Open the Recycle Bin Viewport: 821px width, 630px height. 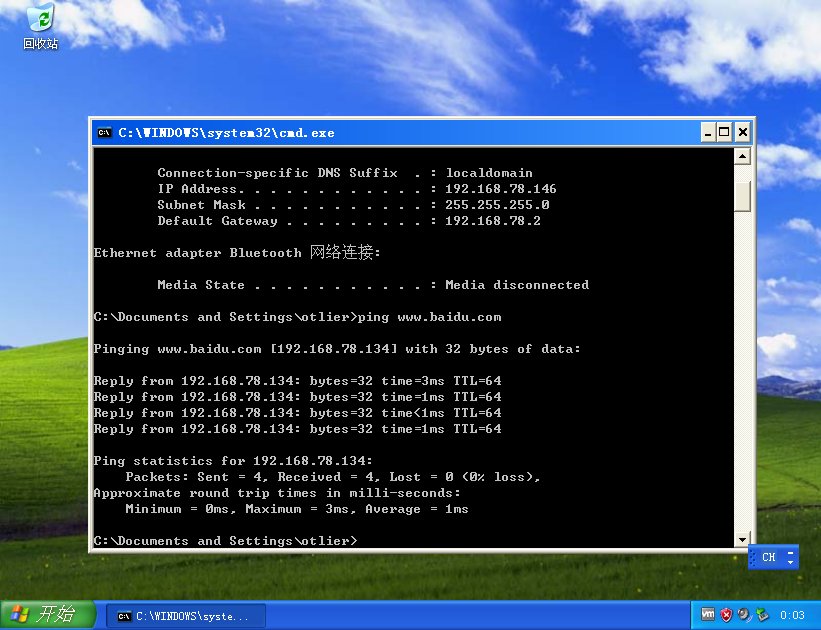[39, 21]
